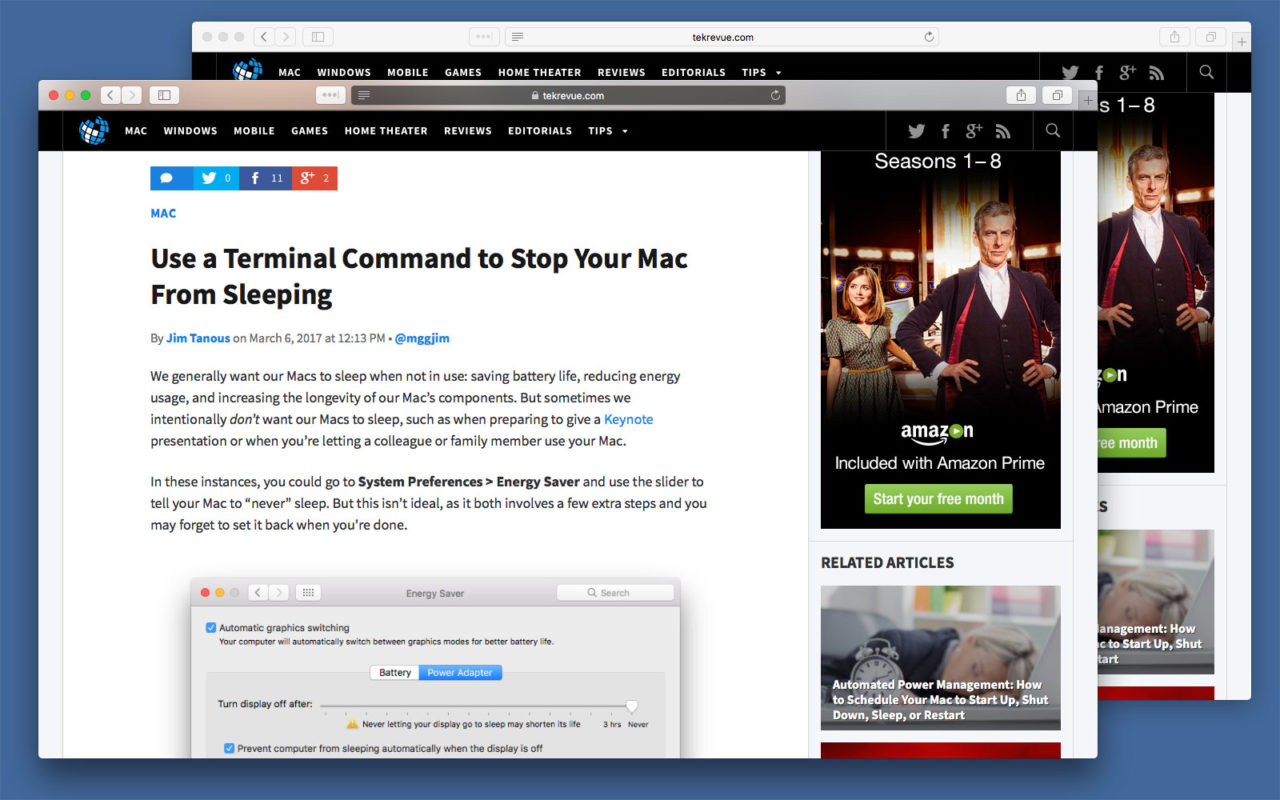Image resolution: width=1280 pixels, height=800 pixels.
Task: Click the Twitter icon in the rear window header
Action: [1070, 72]
